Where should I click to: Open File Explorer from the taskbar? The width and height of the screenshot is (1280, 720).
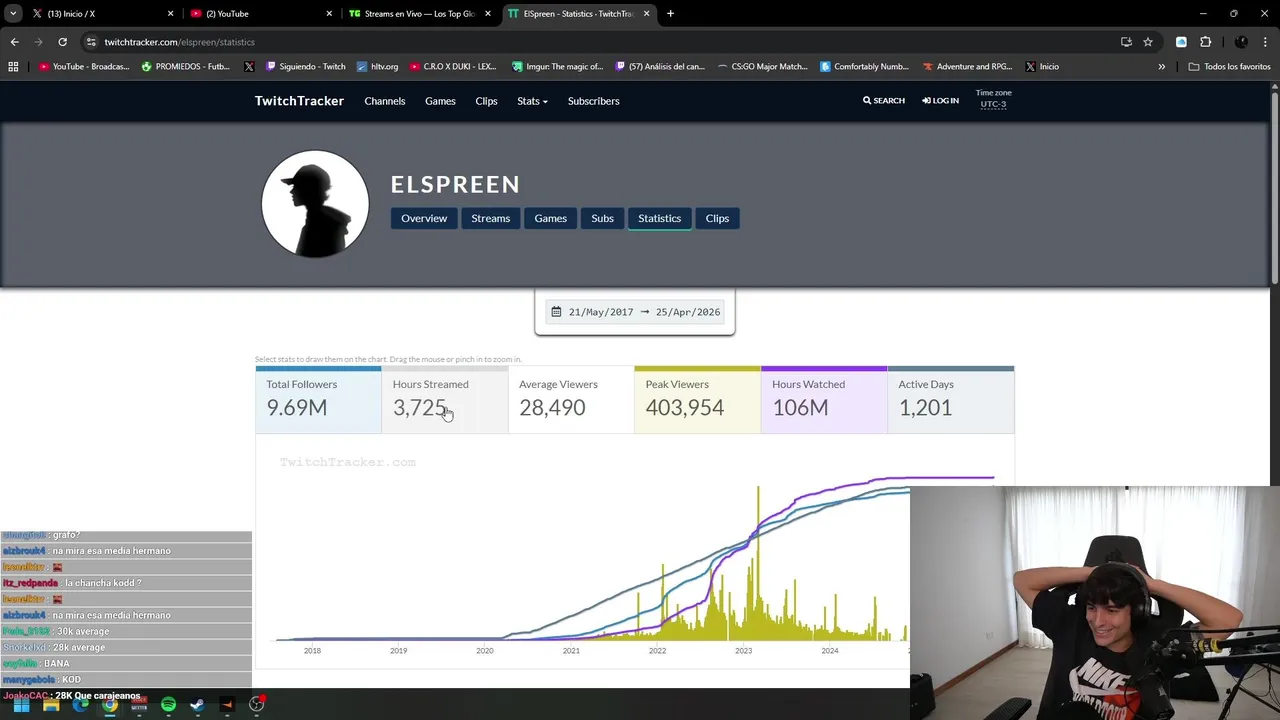(x=51, y=704)
